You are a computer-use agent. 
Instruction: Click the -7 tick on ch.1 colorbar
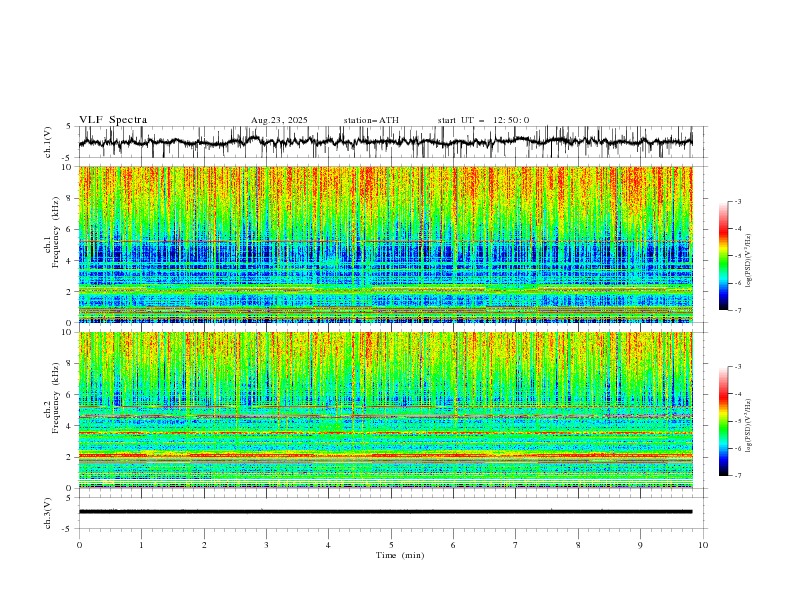[x=738, y=311]
